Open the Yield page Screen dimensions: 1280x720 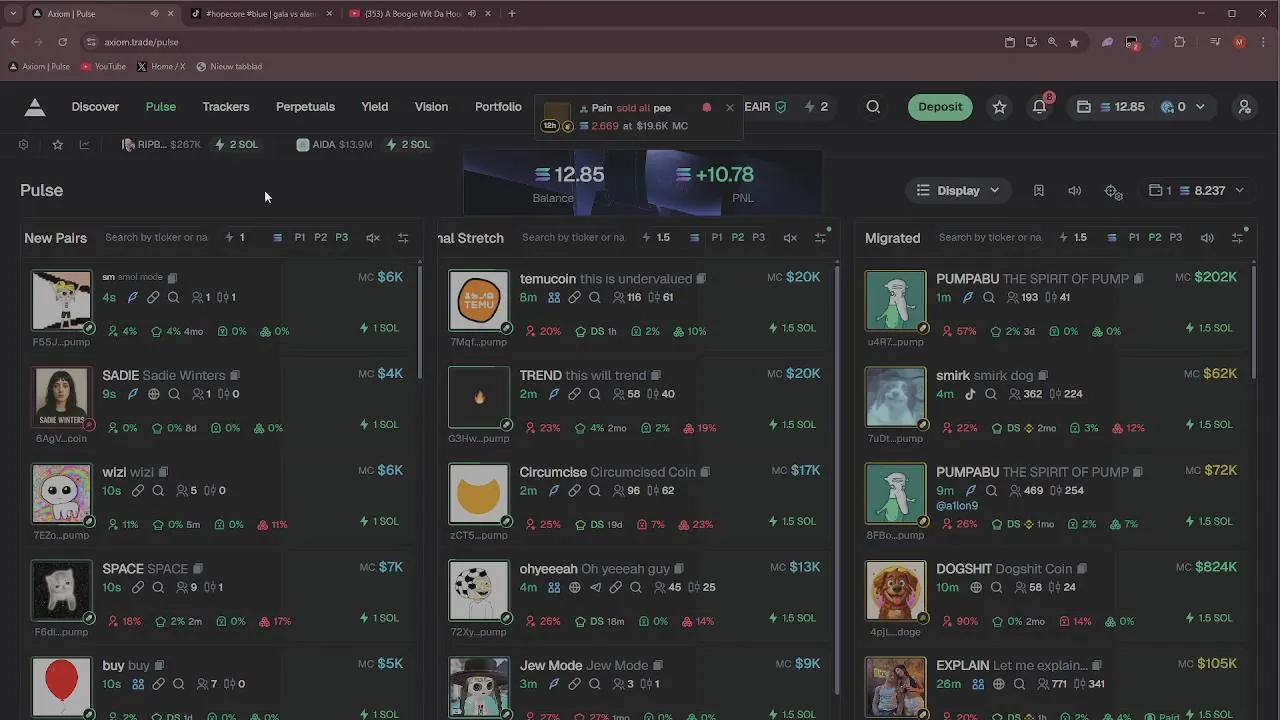[375, 107]
